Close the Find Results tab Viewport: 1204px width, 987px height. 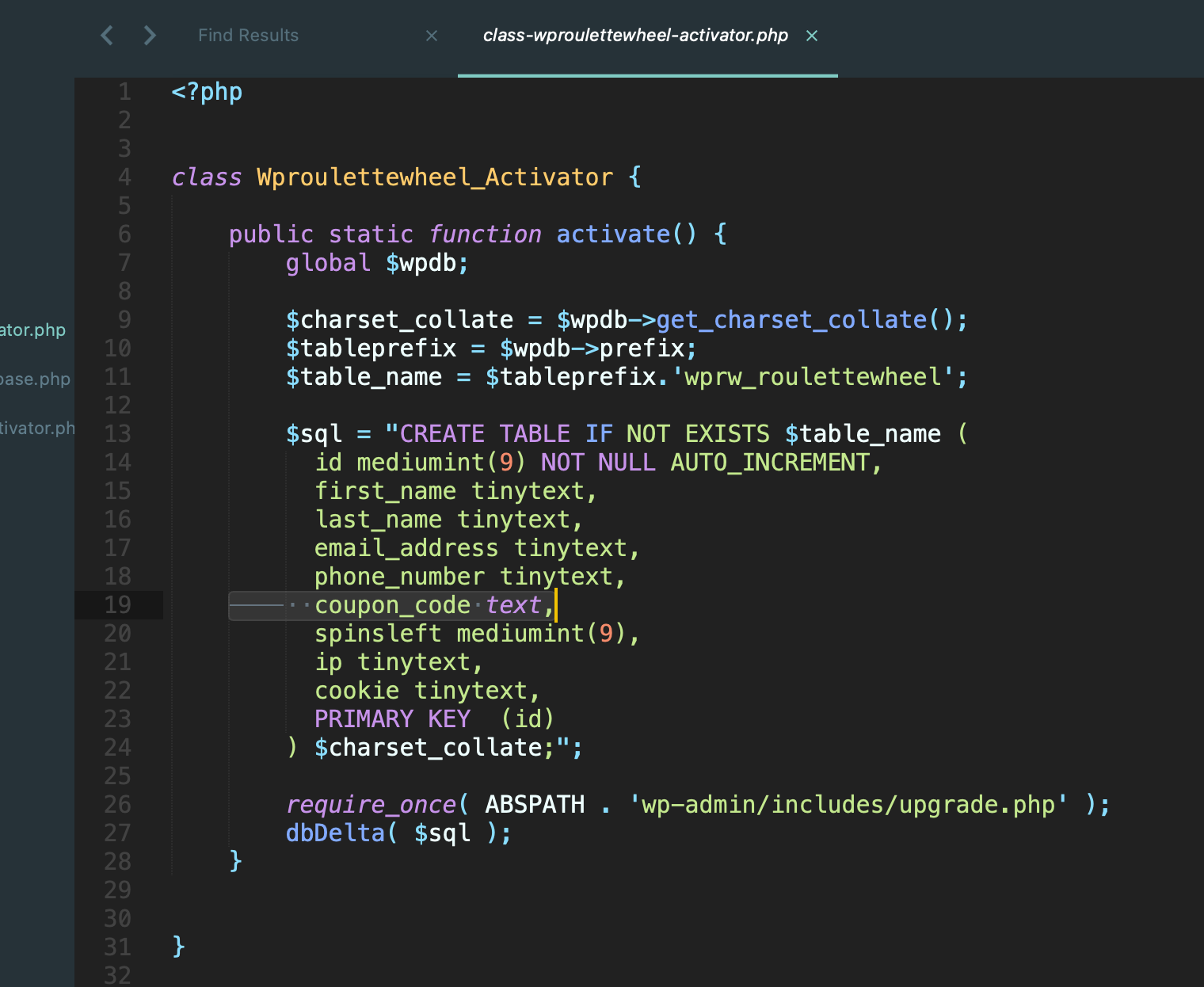pos(432,35)
